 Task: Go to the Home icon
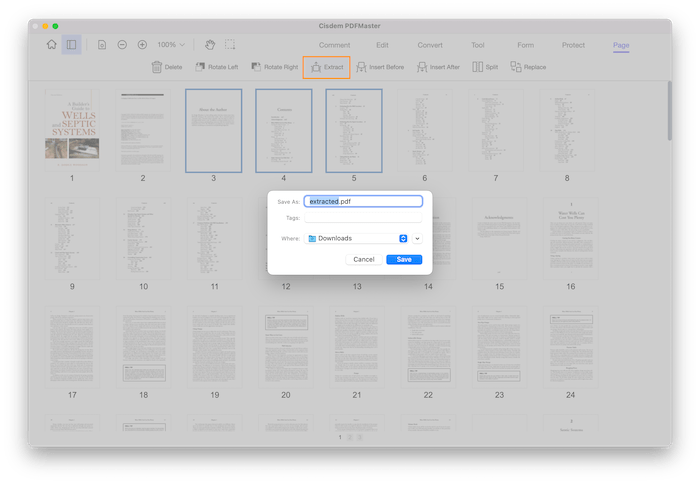(x=52, y=45)
